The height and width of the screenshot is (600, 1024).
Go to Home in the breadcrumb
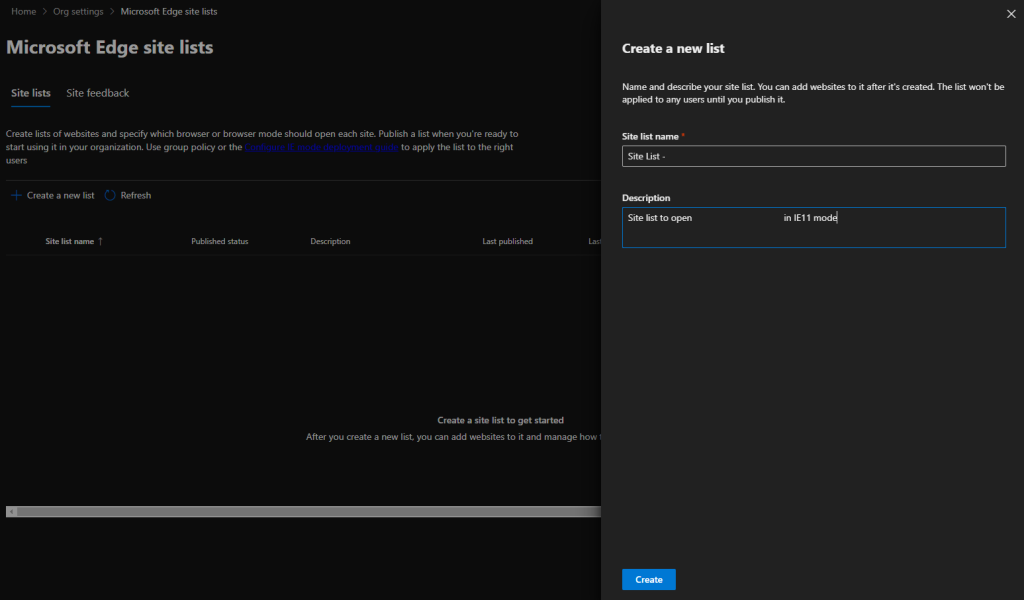[24, 11]
